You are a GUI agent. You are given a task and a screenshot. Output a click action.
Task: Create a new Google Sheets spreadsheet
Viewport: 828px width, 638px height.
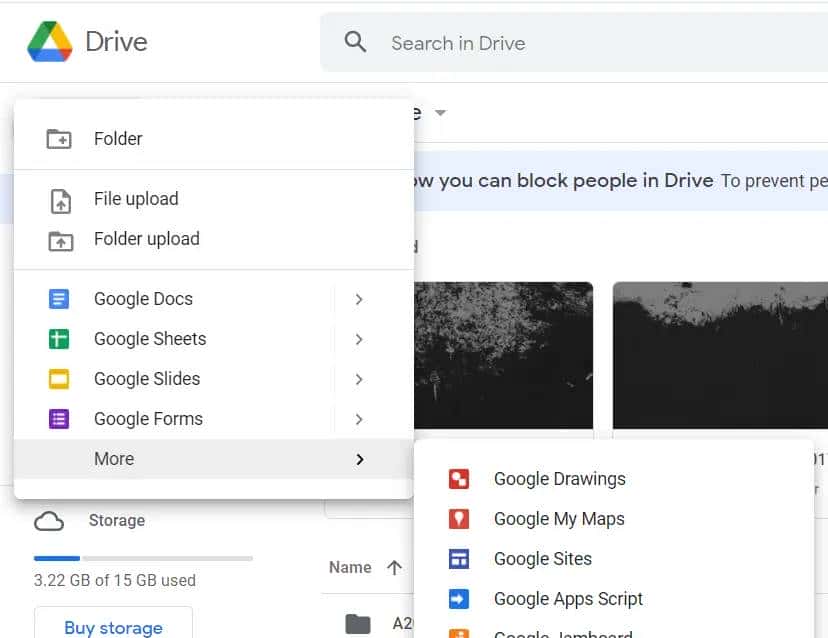(x=149, y=338)
